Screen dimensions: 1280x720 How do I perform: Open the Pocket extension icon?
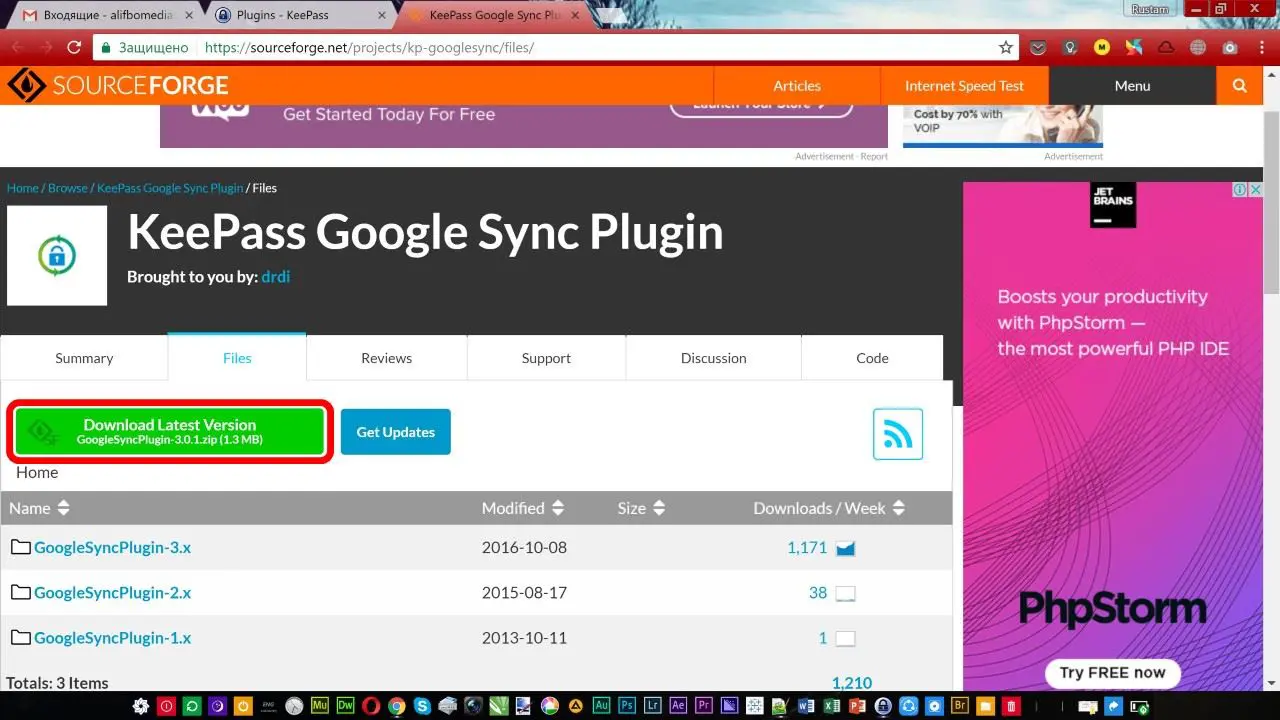(1040, 47)
